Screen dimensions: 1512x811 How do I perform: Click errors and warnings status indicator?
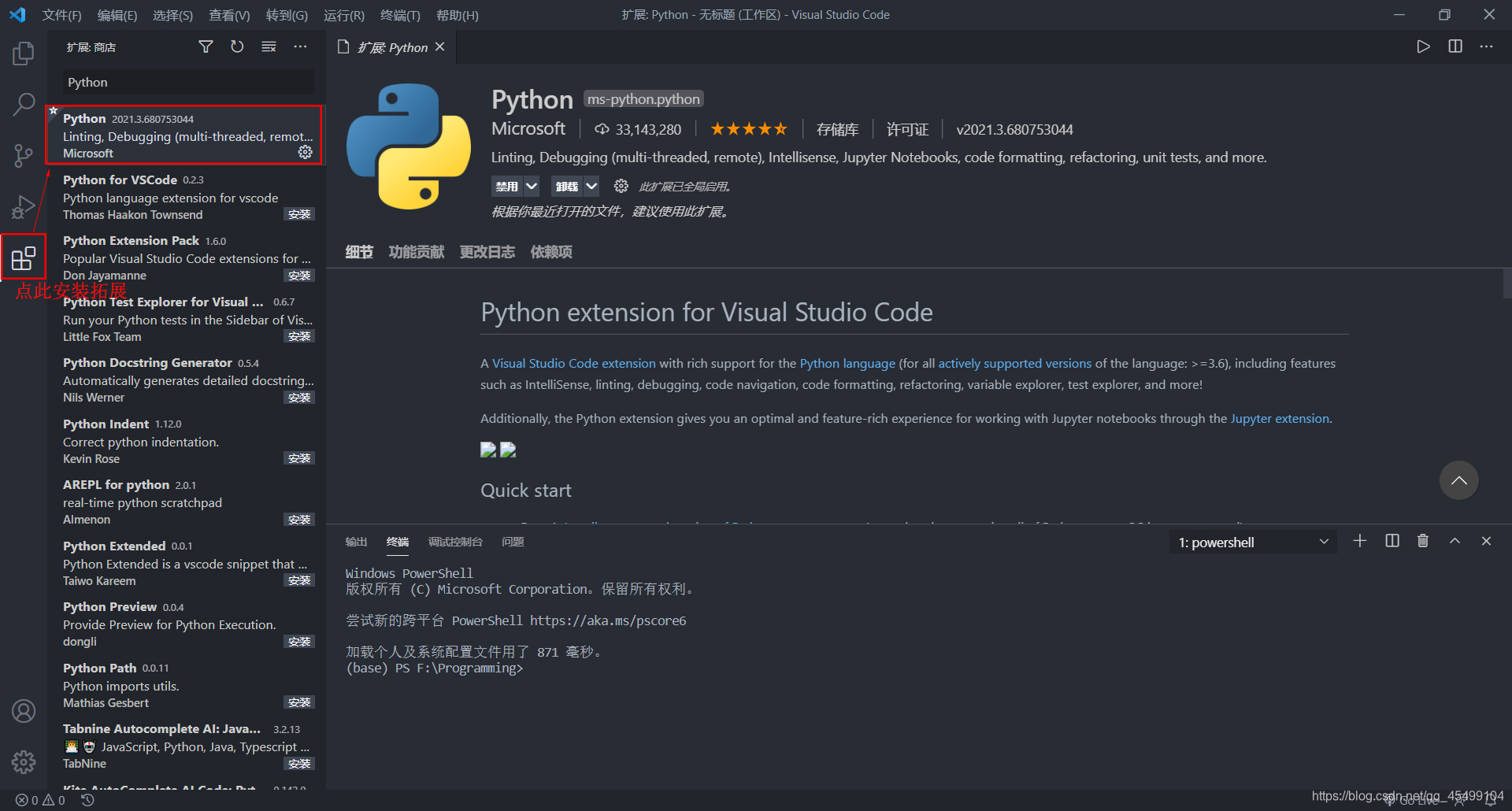pyautogui.click(x=40, y=800)
